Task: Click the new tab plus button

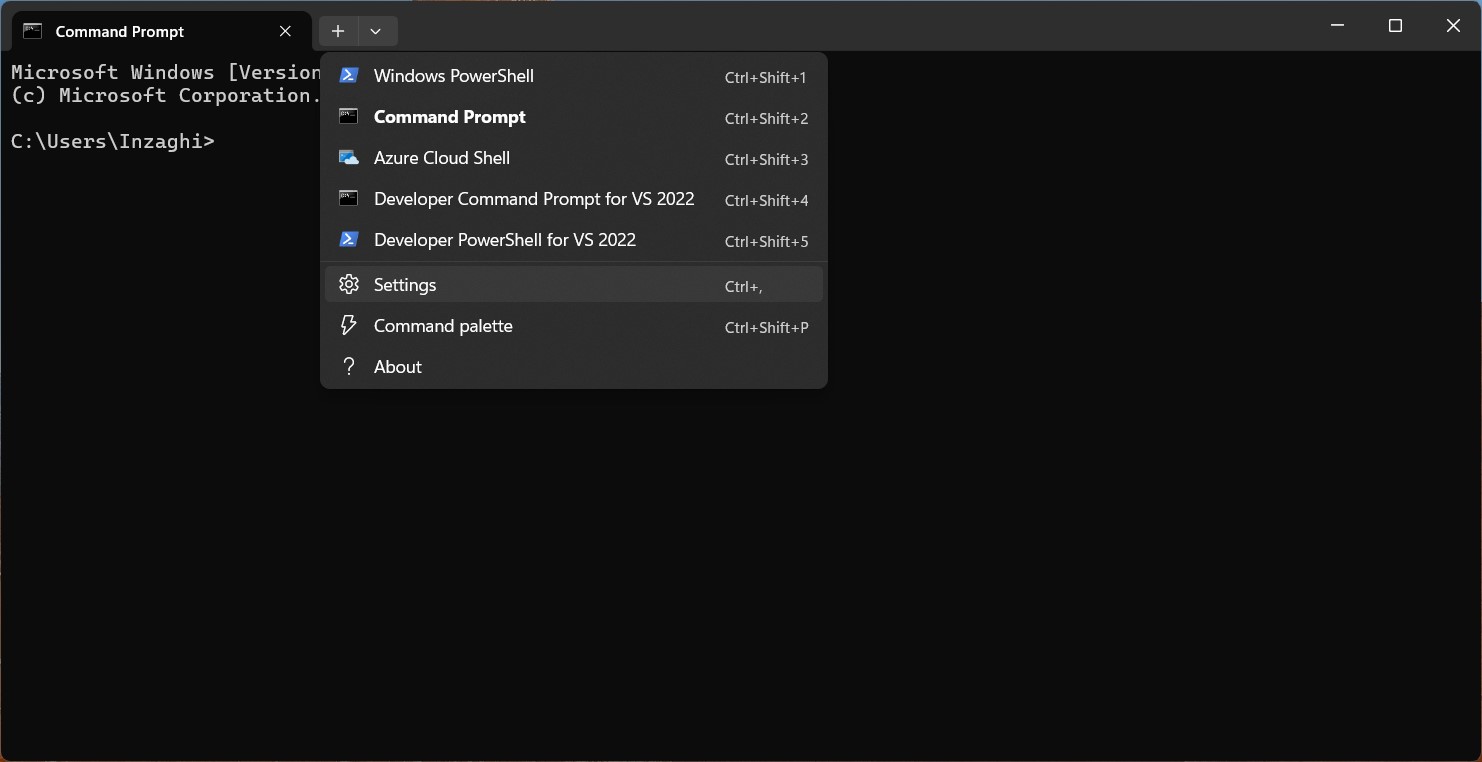Action: [338, 31]
